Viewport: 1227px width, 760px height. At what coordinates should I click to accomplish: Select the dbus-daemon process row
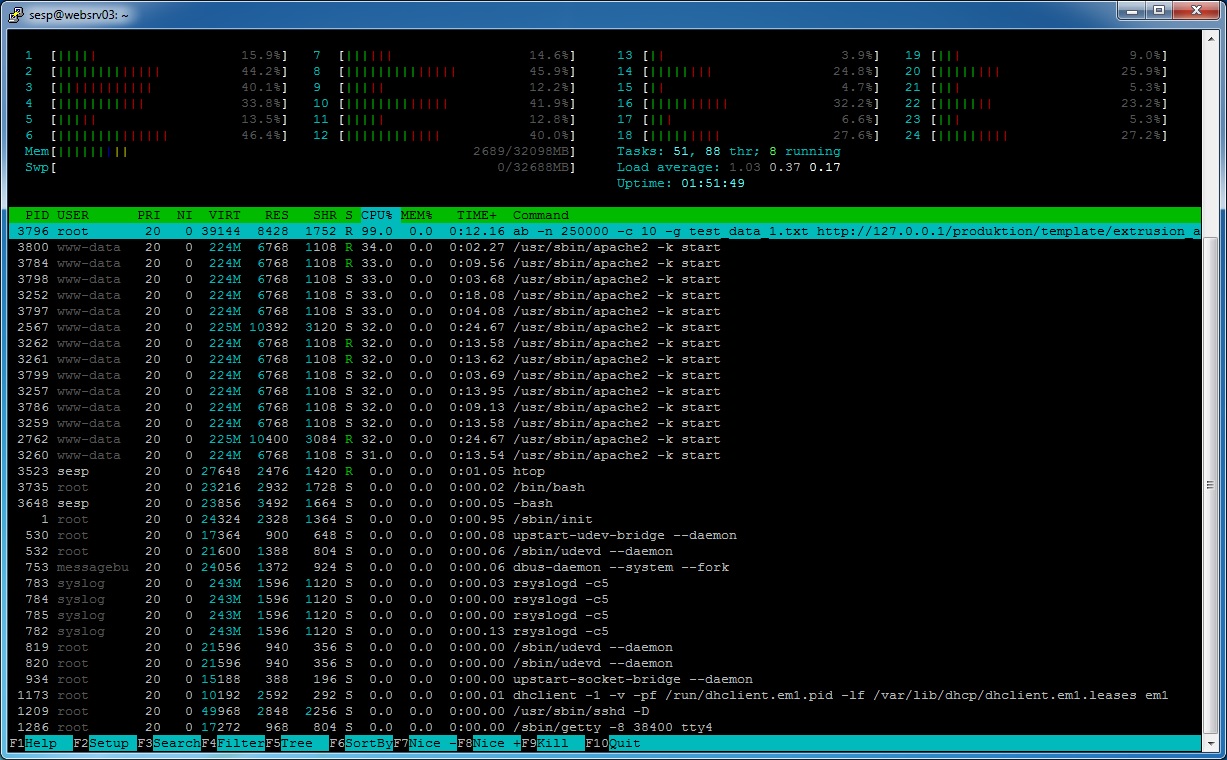pos(604,567)
